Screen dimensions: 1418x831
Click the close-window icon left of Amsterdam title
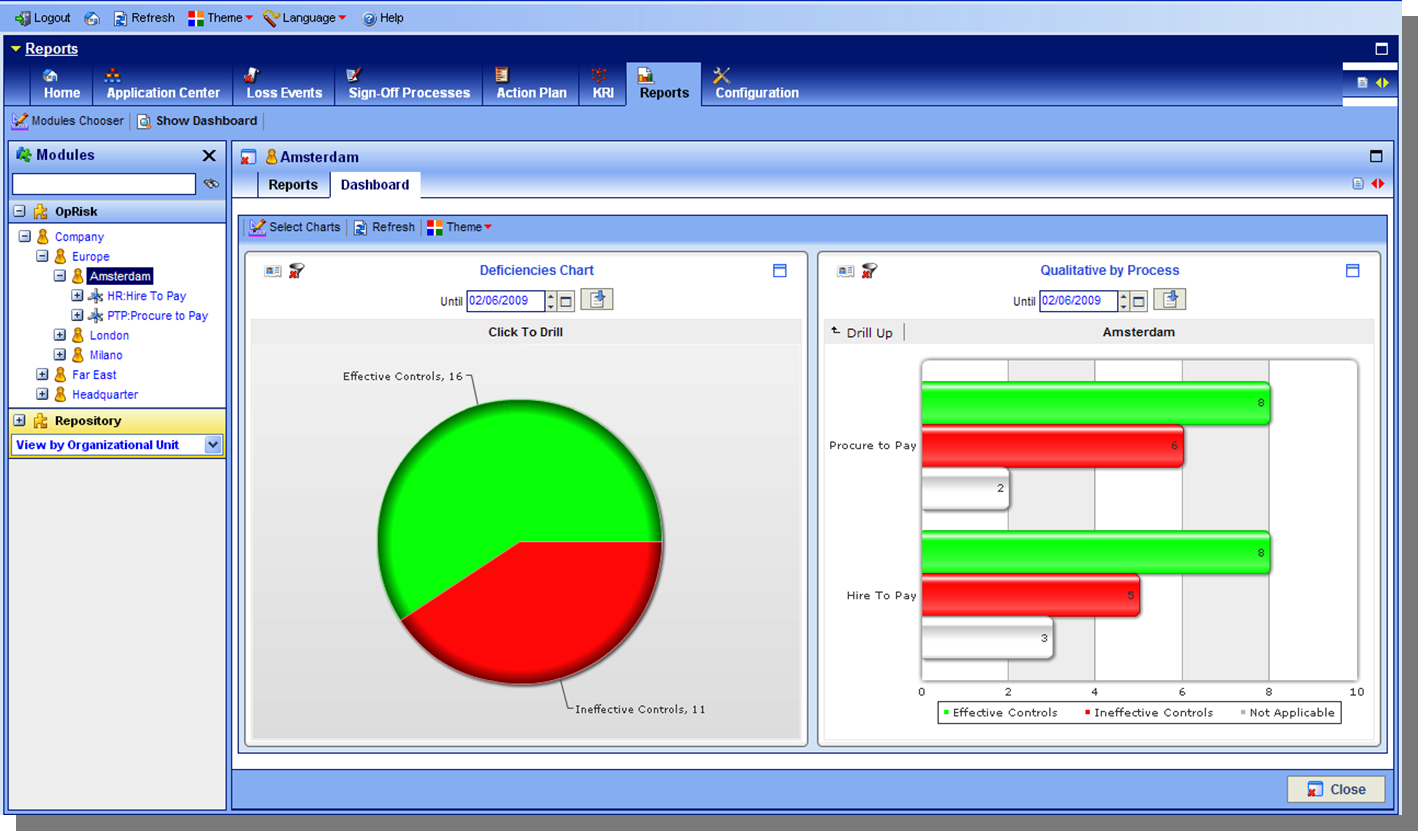click(249, 157)
